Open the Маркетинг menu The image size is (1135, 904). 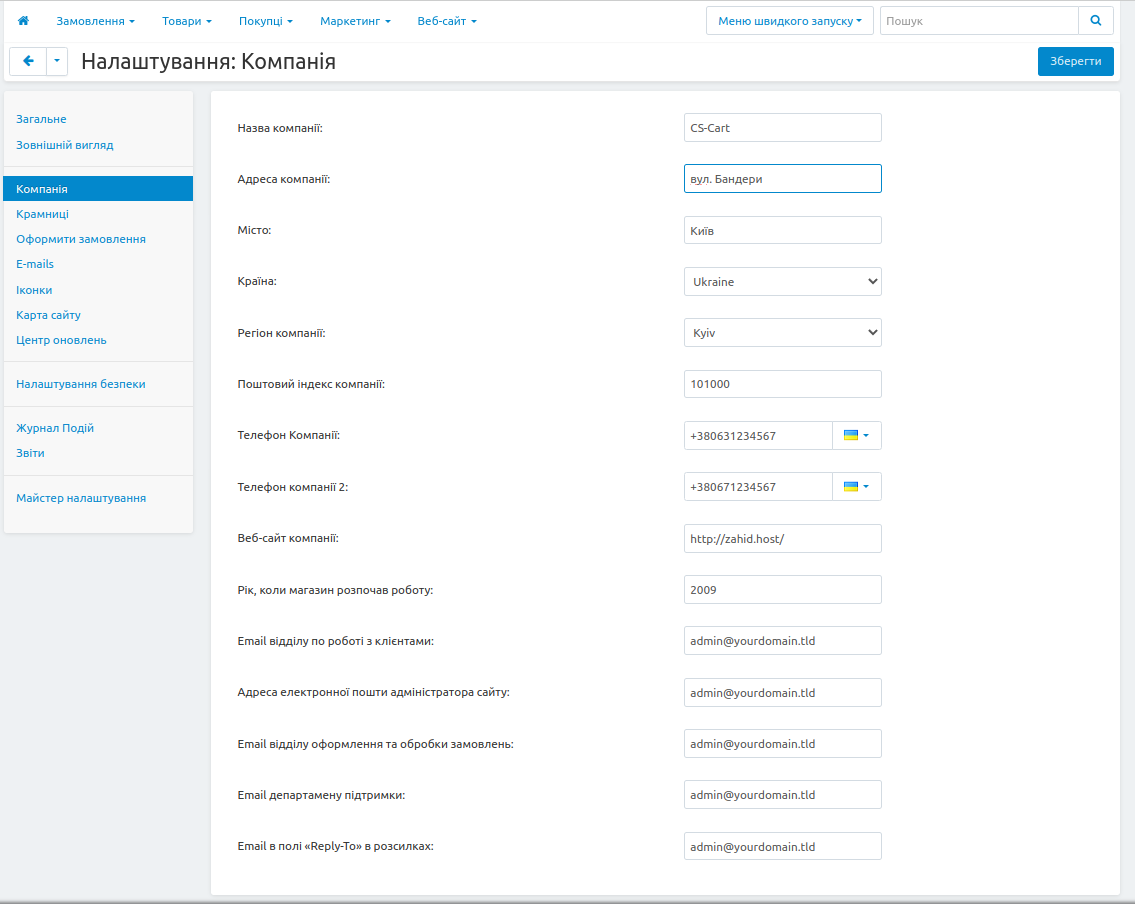[x=355, y=21]
